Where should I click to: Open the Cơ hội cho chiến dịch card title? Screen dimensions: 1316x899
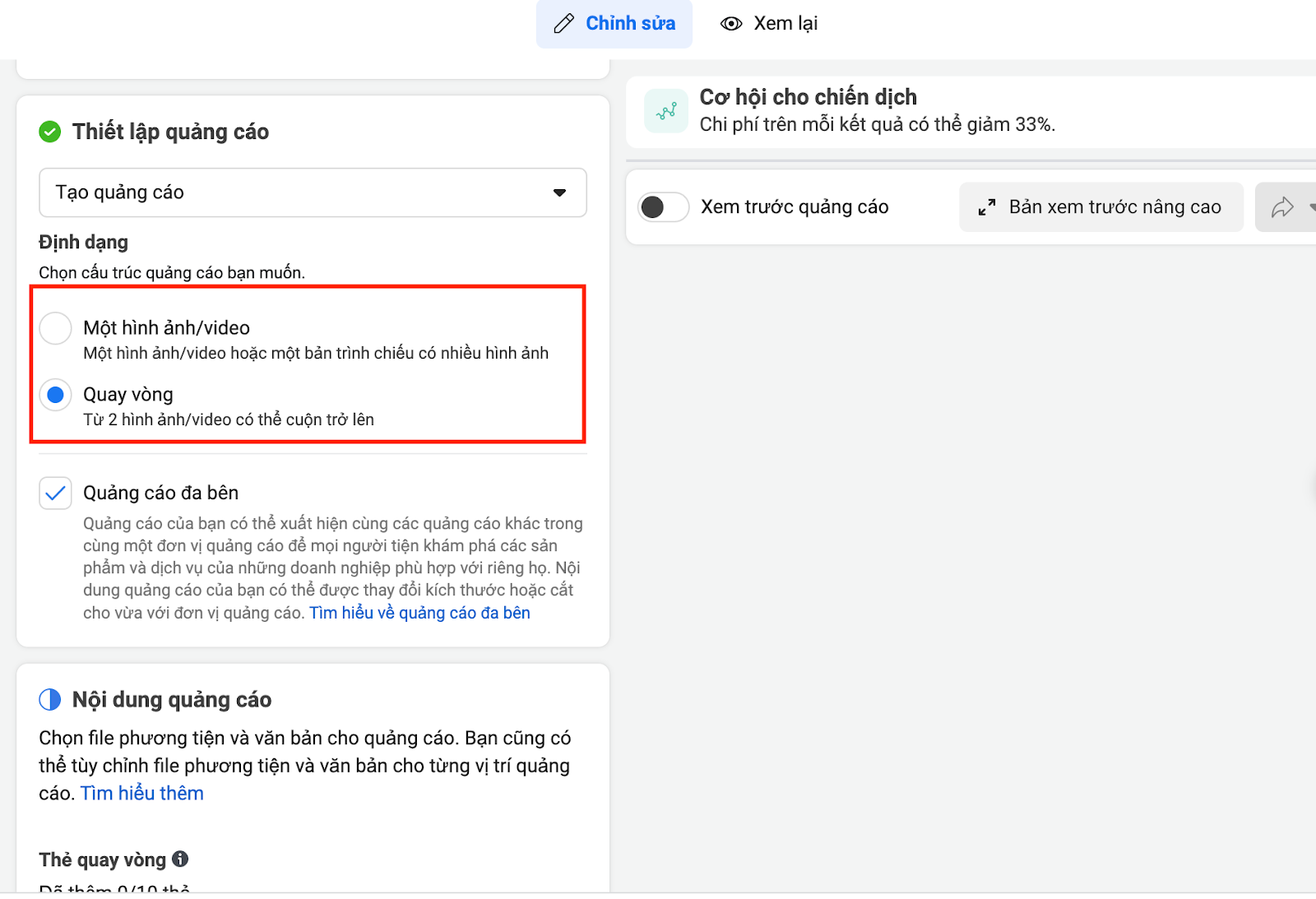click(808, 97)
